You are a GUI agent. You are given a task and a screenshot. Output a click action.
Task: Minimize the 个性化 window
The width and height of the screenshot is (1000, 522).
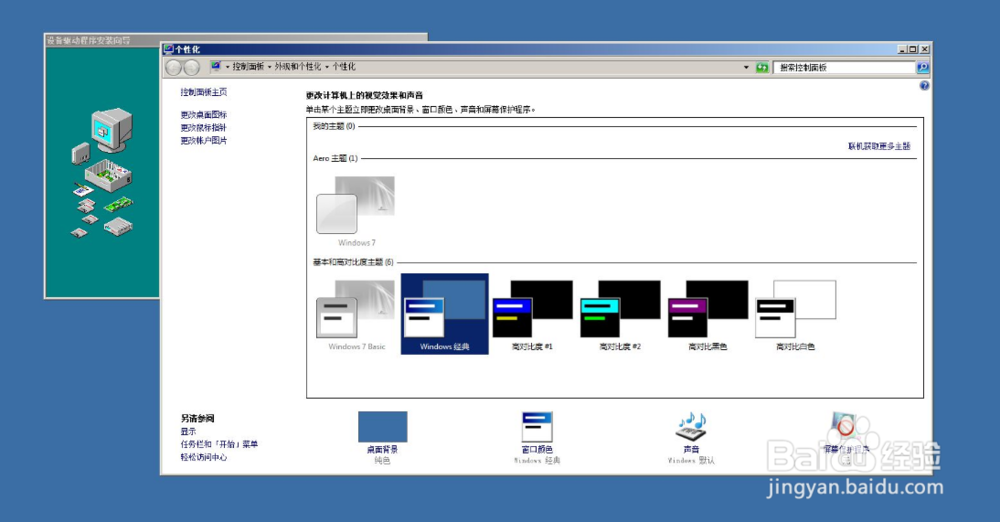click(902, 49)
